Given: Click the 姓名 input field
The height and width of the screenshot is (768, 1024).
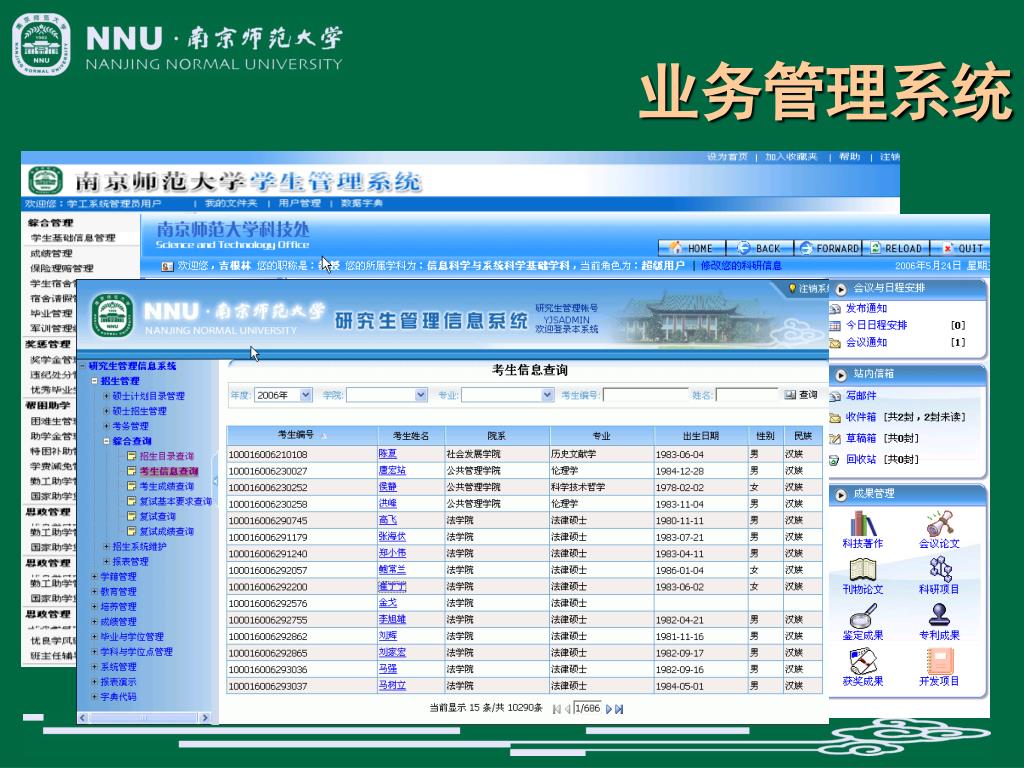Looking at the screenshot, I should [746, 395].
